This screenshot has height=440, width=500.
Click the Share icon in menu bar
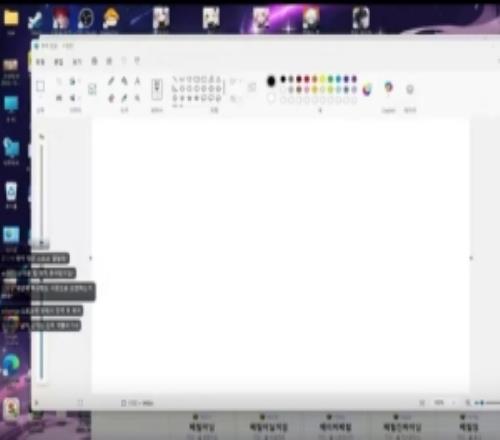pos(109,61)
